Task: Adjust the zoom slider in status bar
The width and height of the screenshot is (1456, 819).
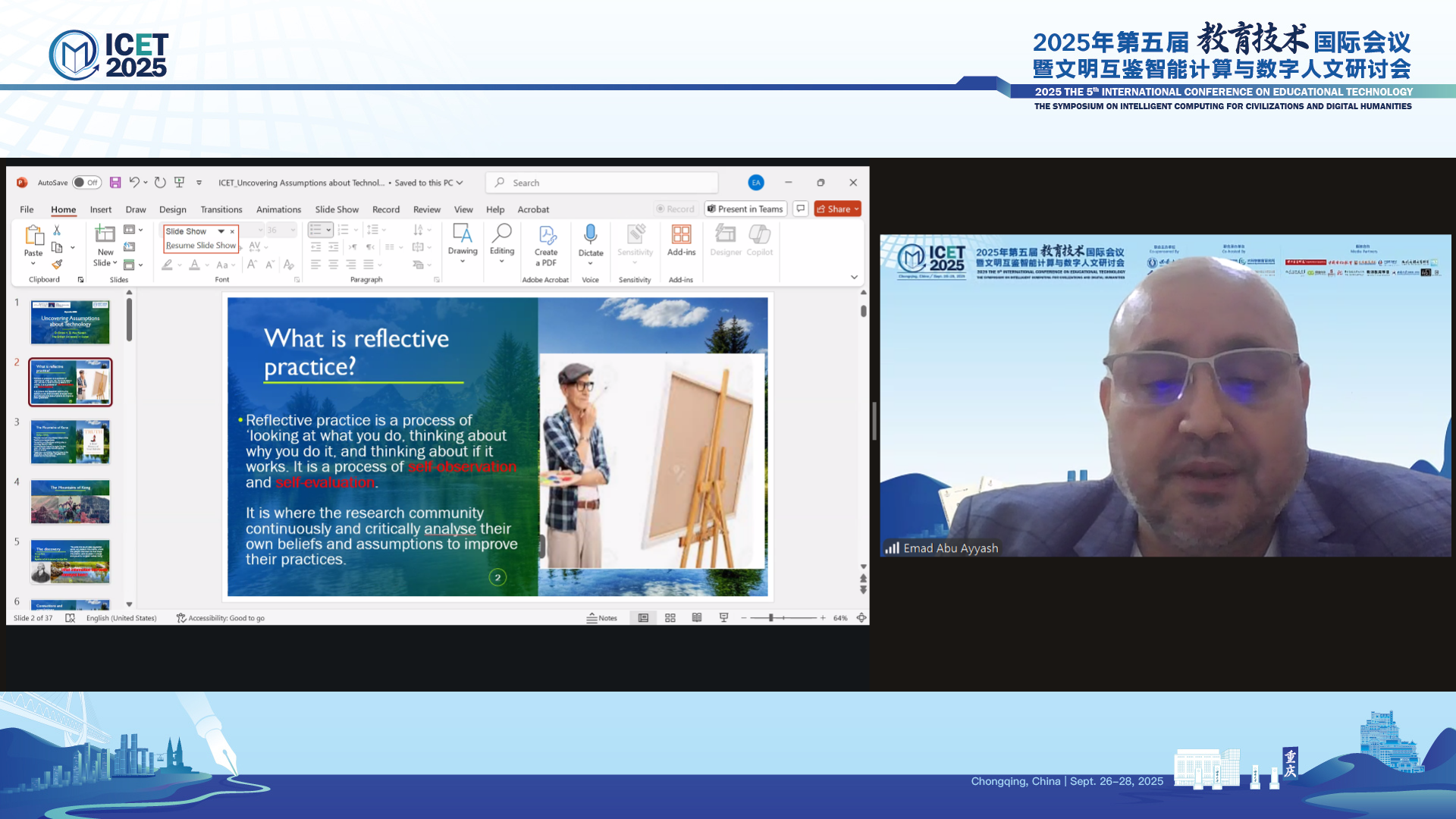Action: [771, 618]
